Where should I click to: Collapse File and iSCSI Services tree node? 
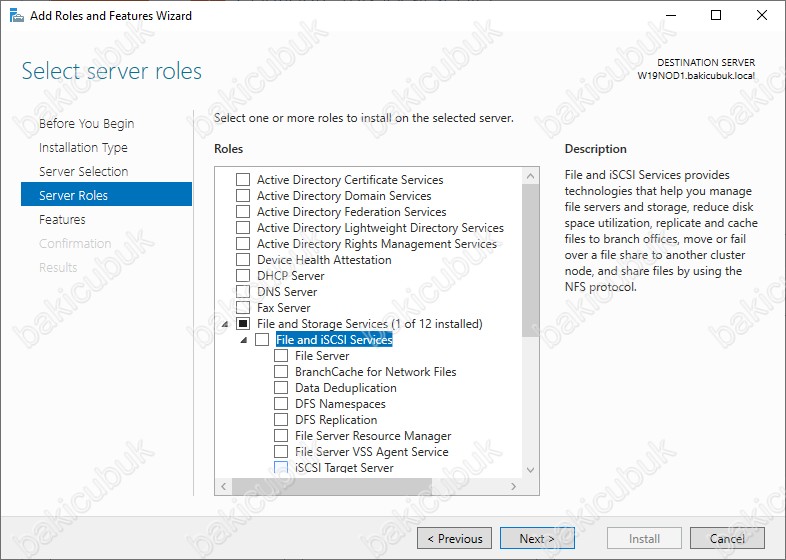tap(244, 340)
